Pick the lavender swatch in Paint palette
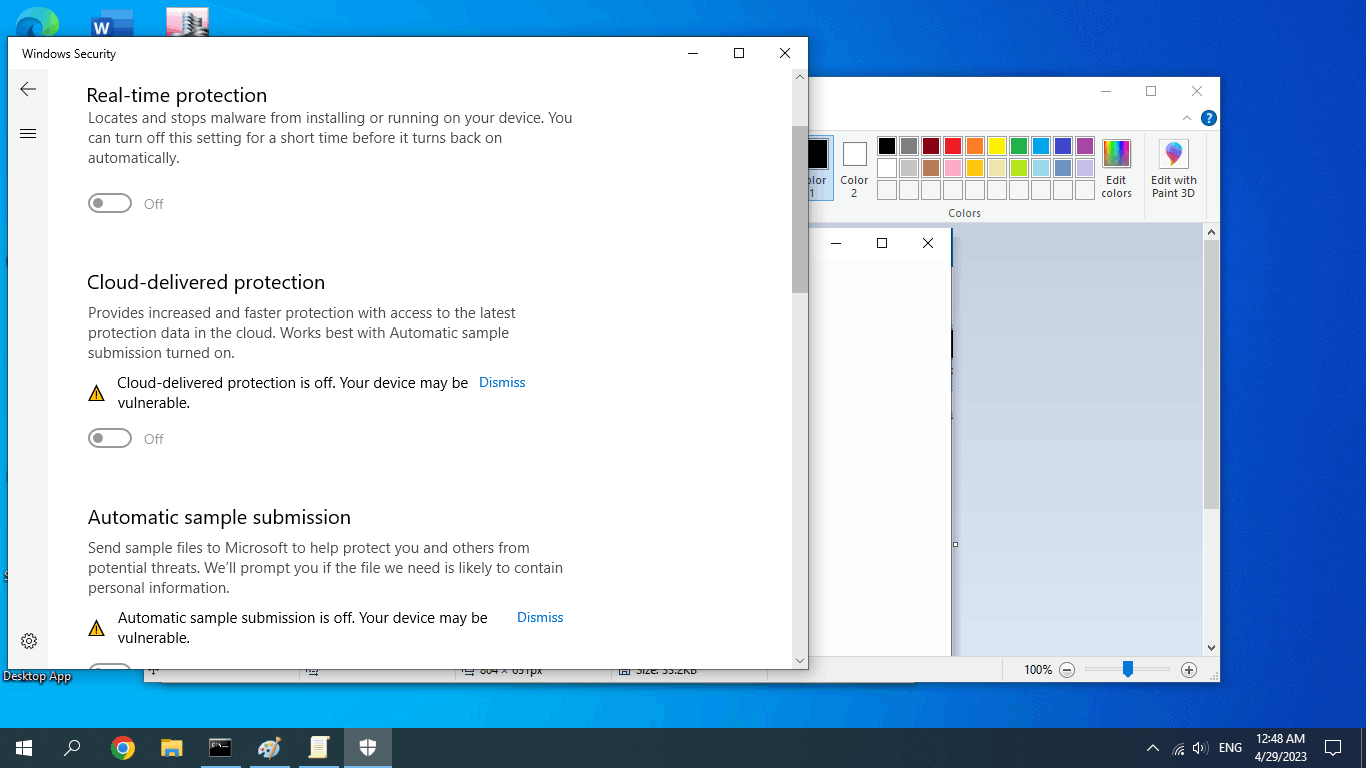Image resolution: width=1366 pixels, height=768 pixels. point(1085,168)
